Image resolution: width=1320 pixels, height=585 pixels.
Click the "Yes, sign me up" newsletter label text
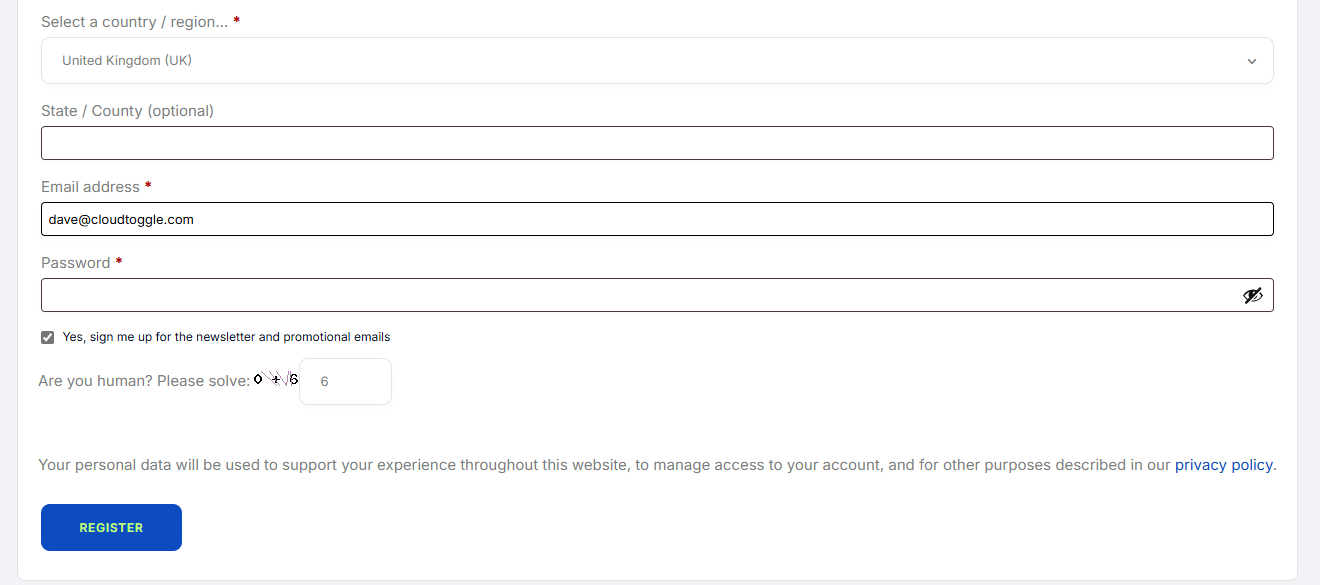226,337
